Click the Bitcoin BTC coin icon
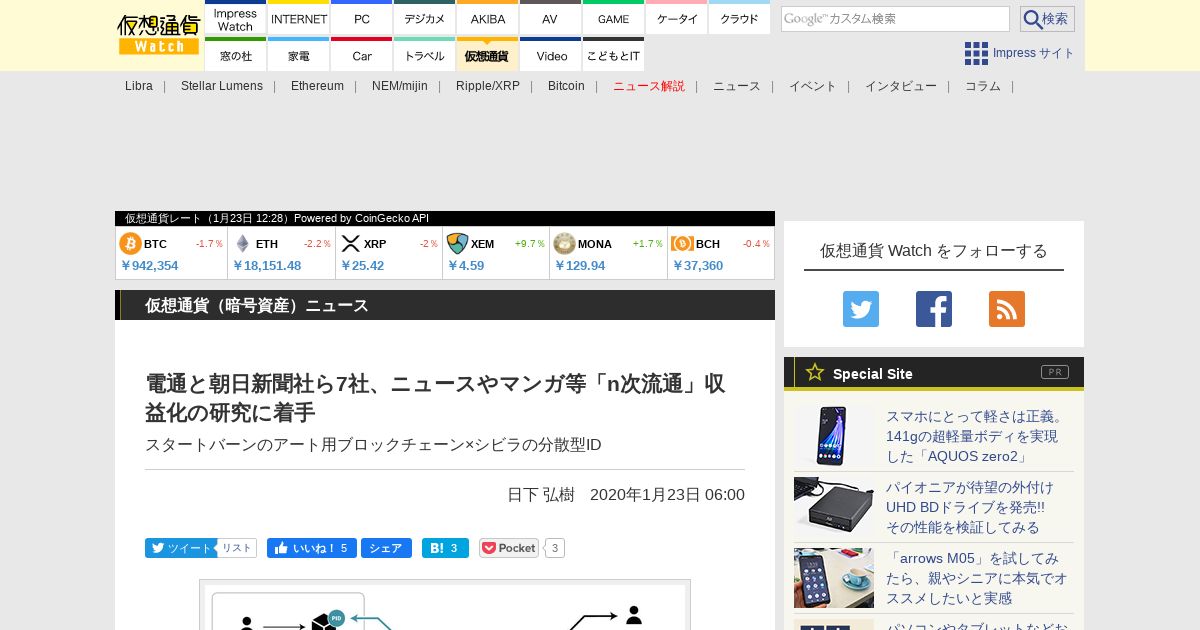The image size is (1200, 630). [130, 244]
